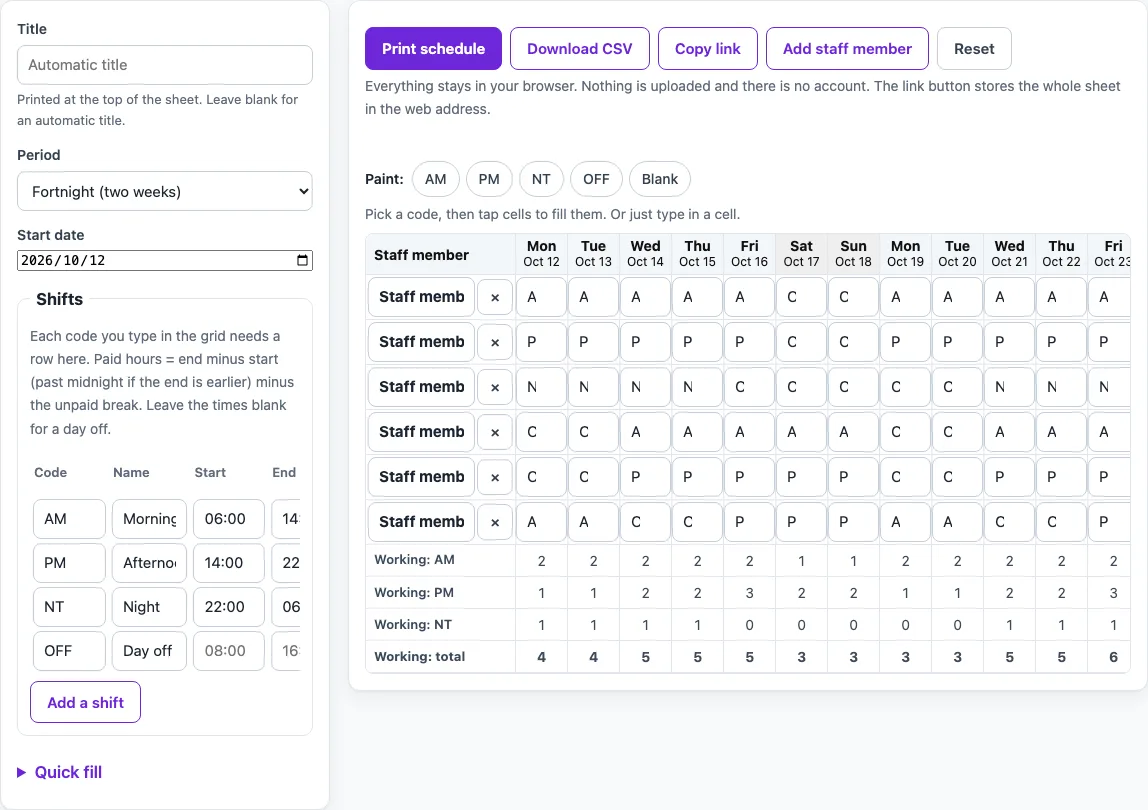Edit the PM shift code field
This screenshot has width=1148, height=810.
pyautogui.click(x=70, y=562)
